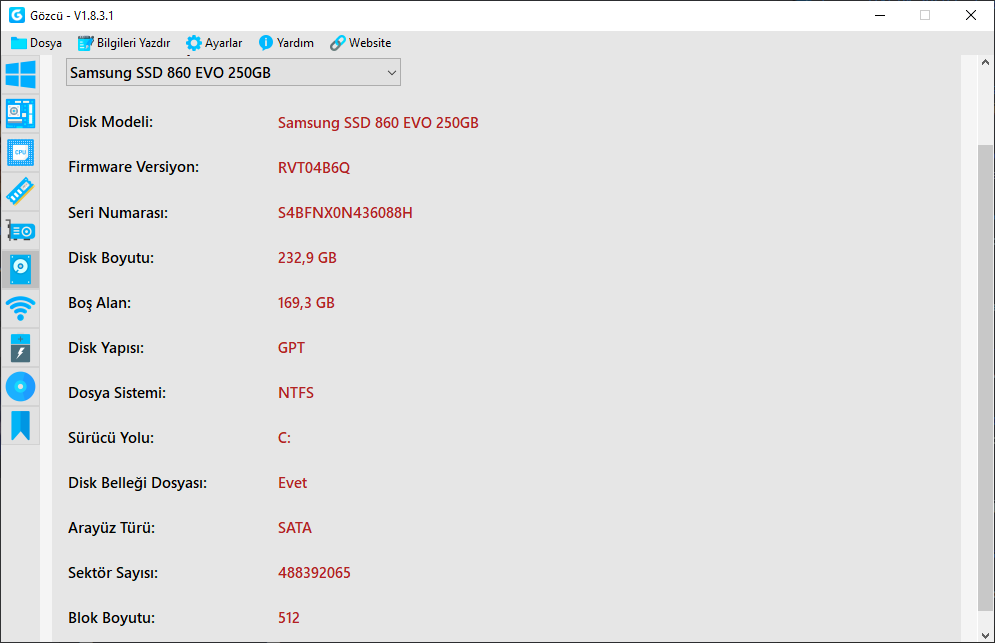
Task: Click firmware value RVT04B6Q
Action: tap(314, 168)
